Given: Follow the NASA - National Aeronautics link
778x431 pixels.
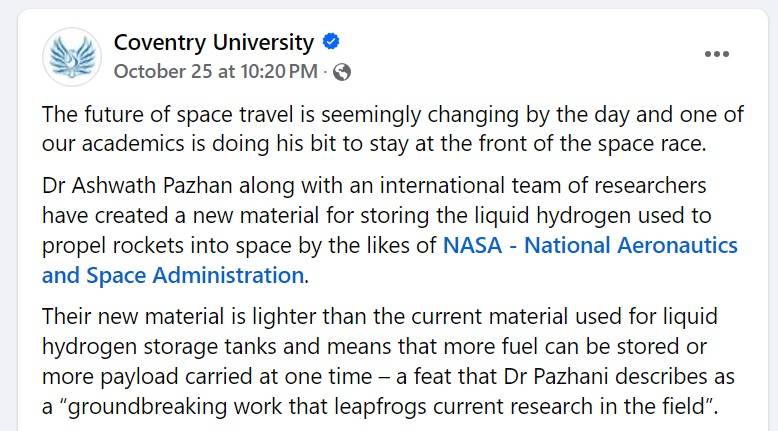Looking at the screenshot, I should coord(590,245).
